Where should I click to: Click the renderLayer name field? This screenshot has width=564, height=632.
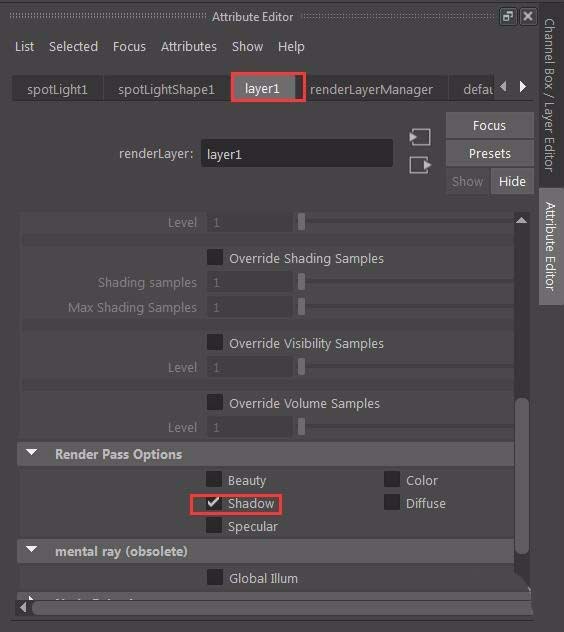pyautogui.click(x=297, y=154)
